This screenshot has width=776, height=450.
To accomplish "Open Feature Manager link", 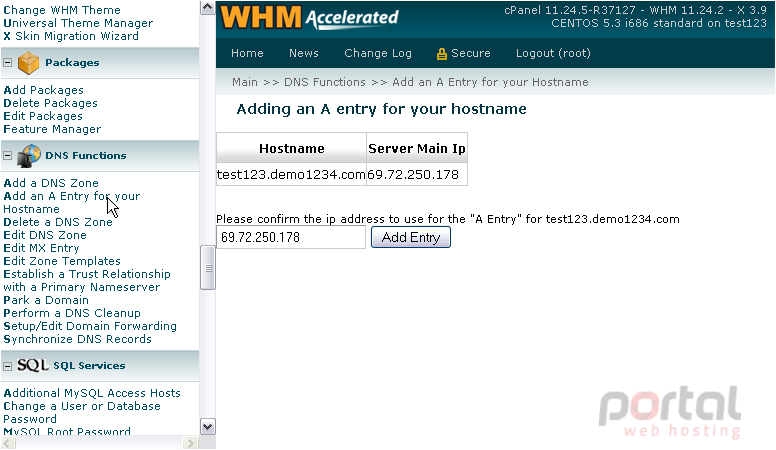I will pyautogui.click(x=52, y=129).
